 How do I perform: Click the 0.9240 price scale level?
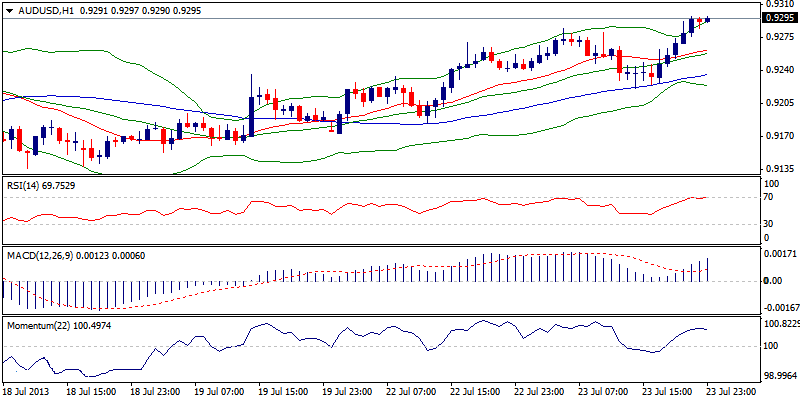[776, 70]
